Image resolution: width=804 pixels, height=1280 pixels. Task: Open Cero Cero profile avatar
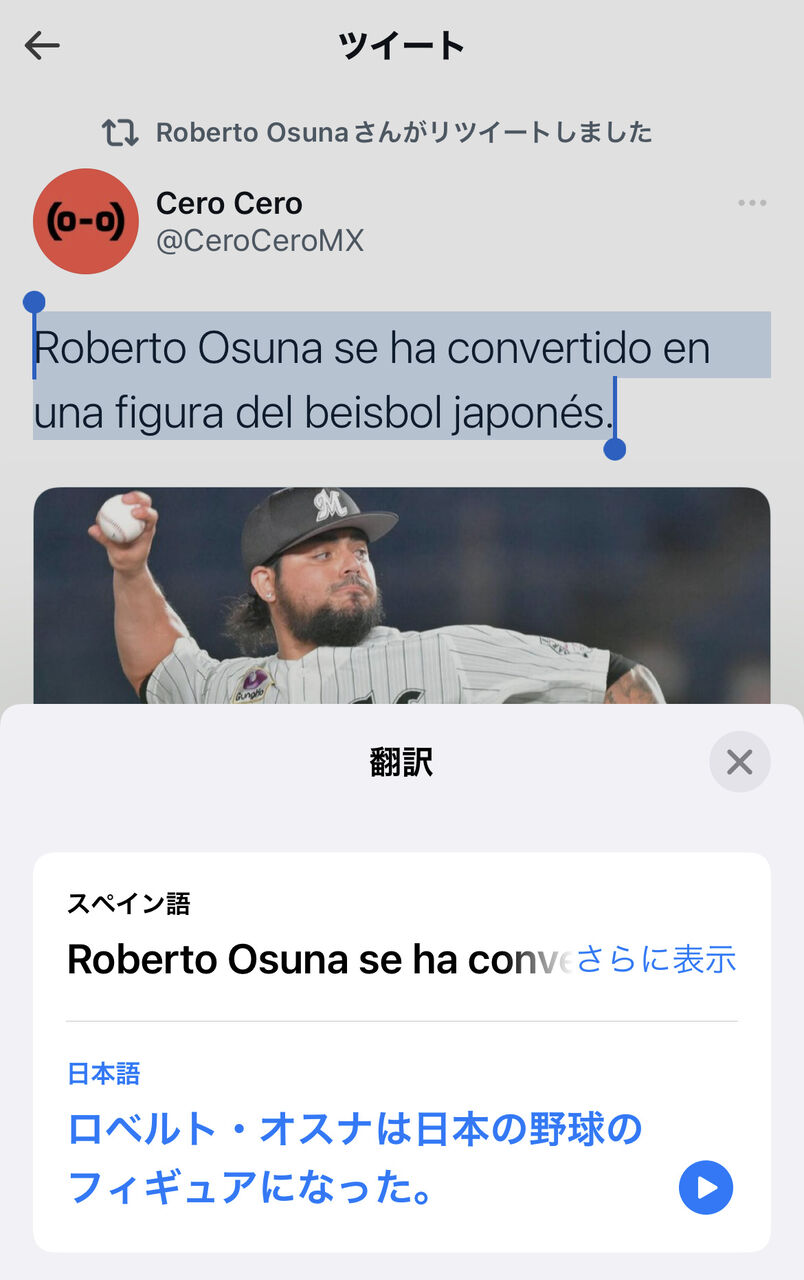86,221
